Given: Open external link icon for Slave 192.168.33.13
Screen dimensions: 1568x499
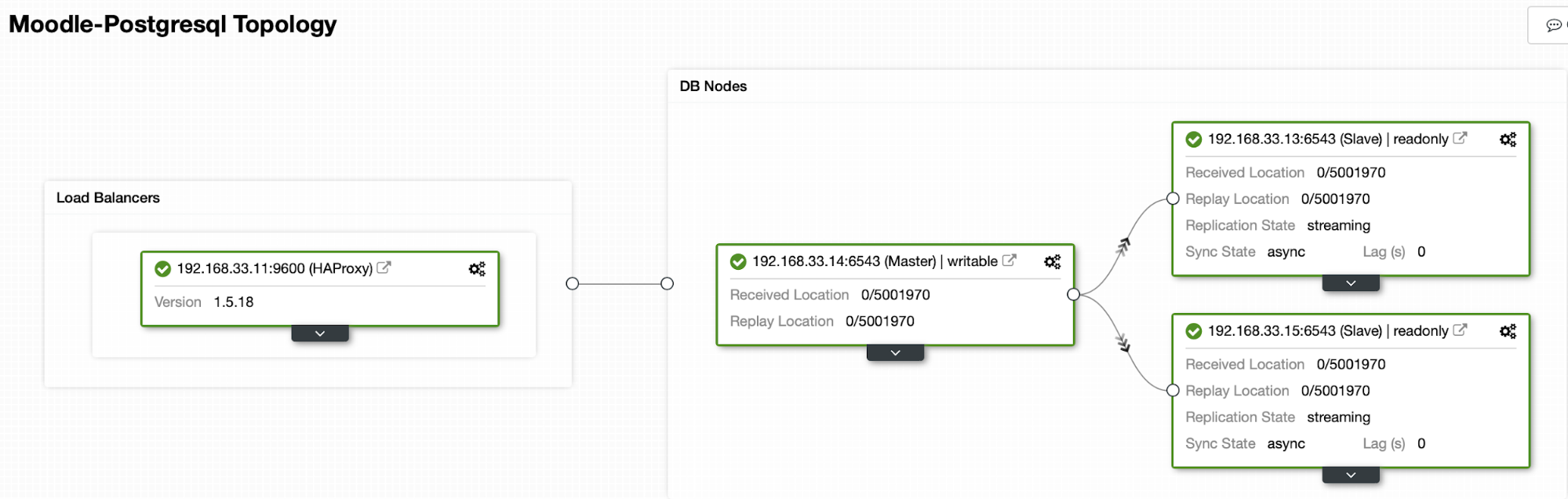Looking at the screenshot, I should coord(1460,138).
